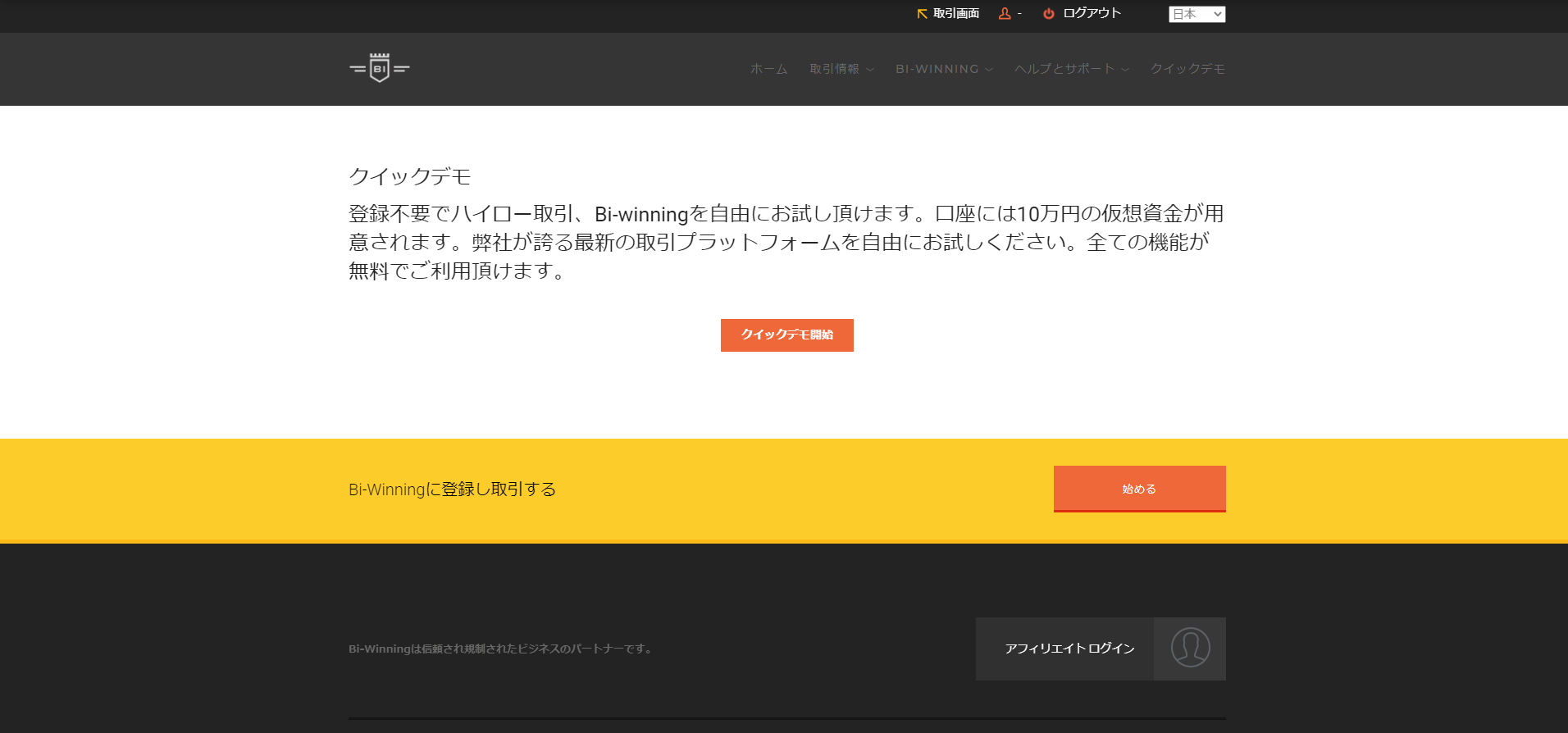Click the Bi-Winningは信頼され規制された footer text
This screenshot has height=733, width=1568.
point(500,649)
